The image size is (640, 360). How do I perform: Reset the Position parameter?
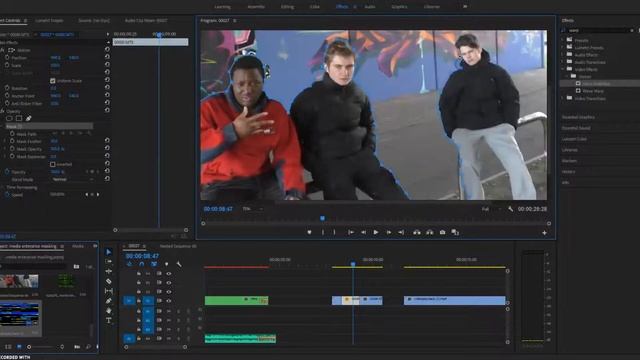[x=107, y=57]
